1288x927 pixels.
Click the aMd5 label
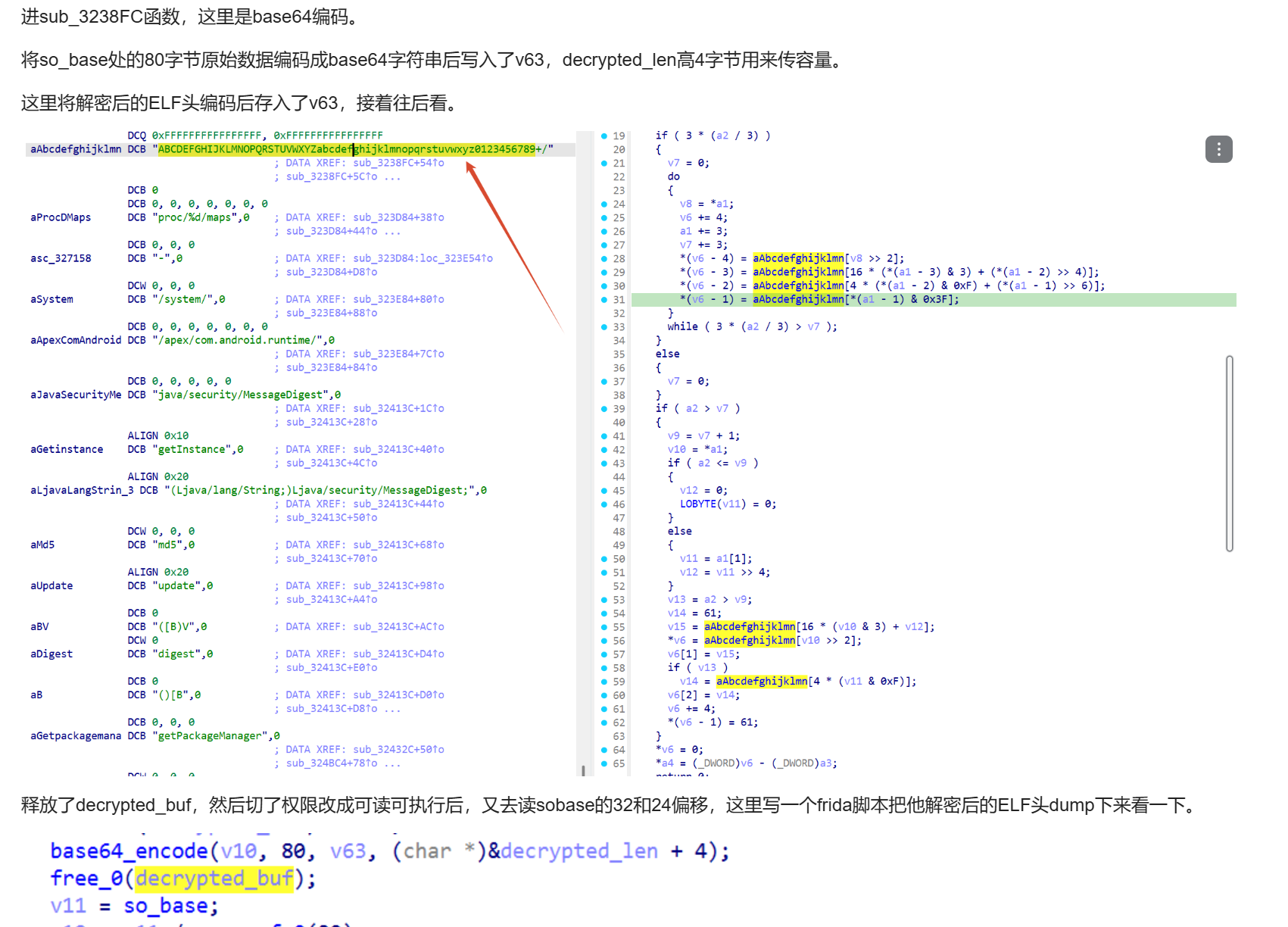pos(42,545)
